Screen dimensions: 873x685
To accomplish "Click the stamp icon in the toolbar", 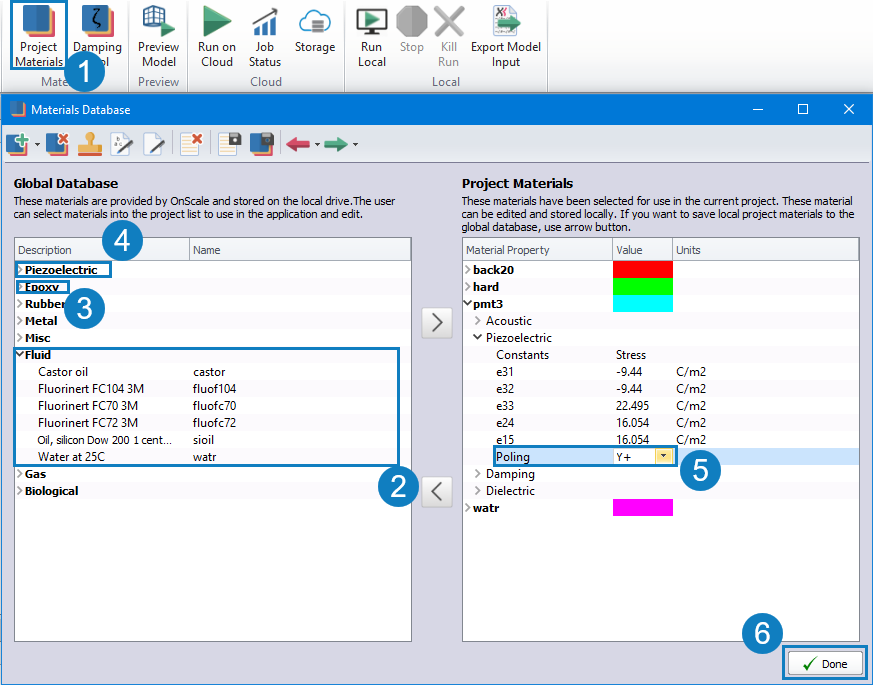I will (x=90, y=144).
